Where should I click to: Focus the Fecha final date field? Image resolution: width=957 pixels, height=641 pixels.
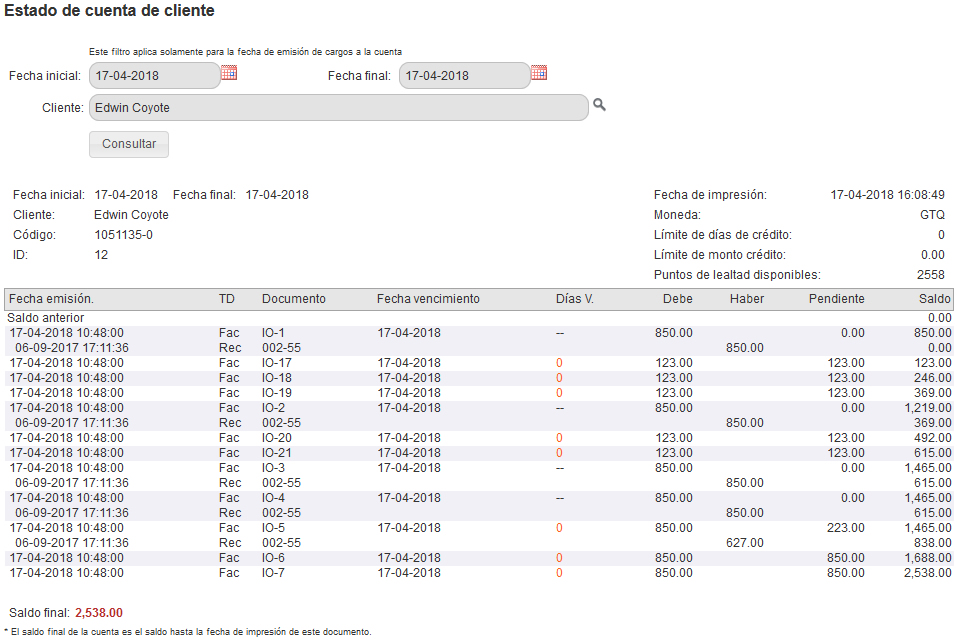click(x=464, y=75)
